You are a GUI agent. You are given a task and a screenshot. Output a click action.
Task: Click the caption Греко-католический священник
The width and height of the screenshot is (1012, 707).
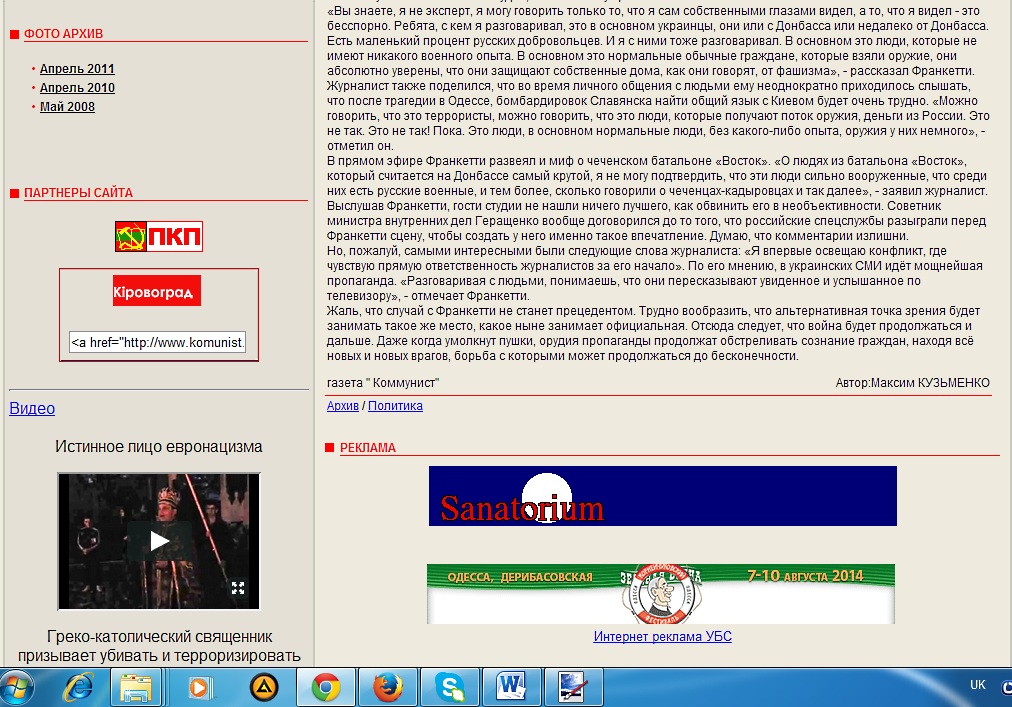tap(159, 637)
